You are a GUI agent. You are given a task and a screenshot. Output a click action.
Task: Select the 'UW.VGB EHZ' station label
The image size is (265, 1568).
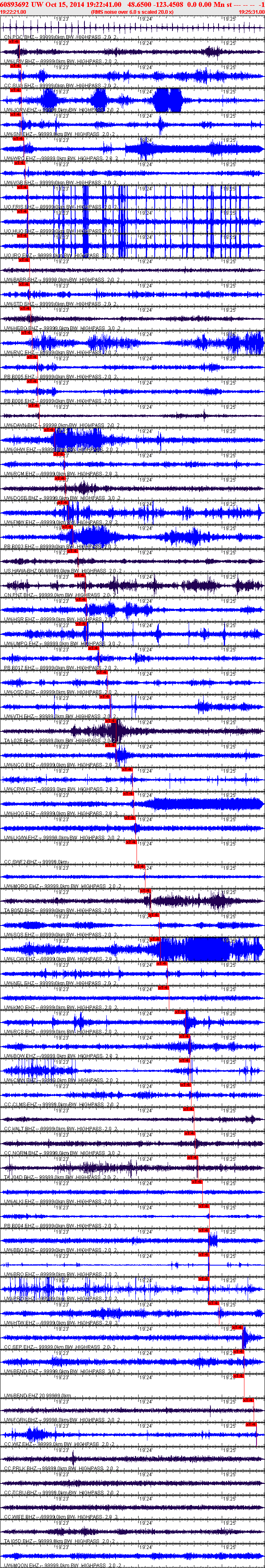point(19,183)
